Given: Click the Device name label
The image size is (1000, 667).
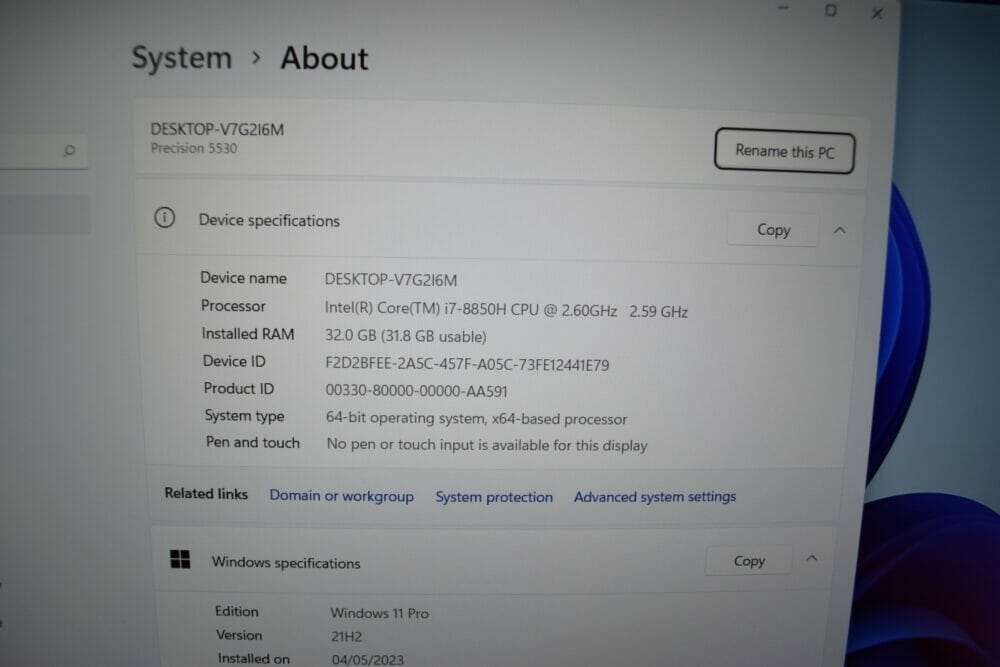Looking at the screenshot, I should (244, 278).
